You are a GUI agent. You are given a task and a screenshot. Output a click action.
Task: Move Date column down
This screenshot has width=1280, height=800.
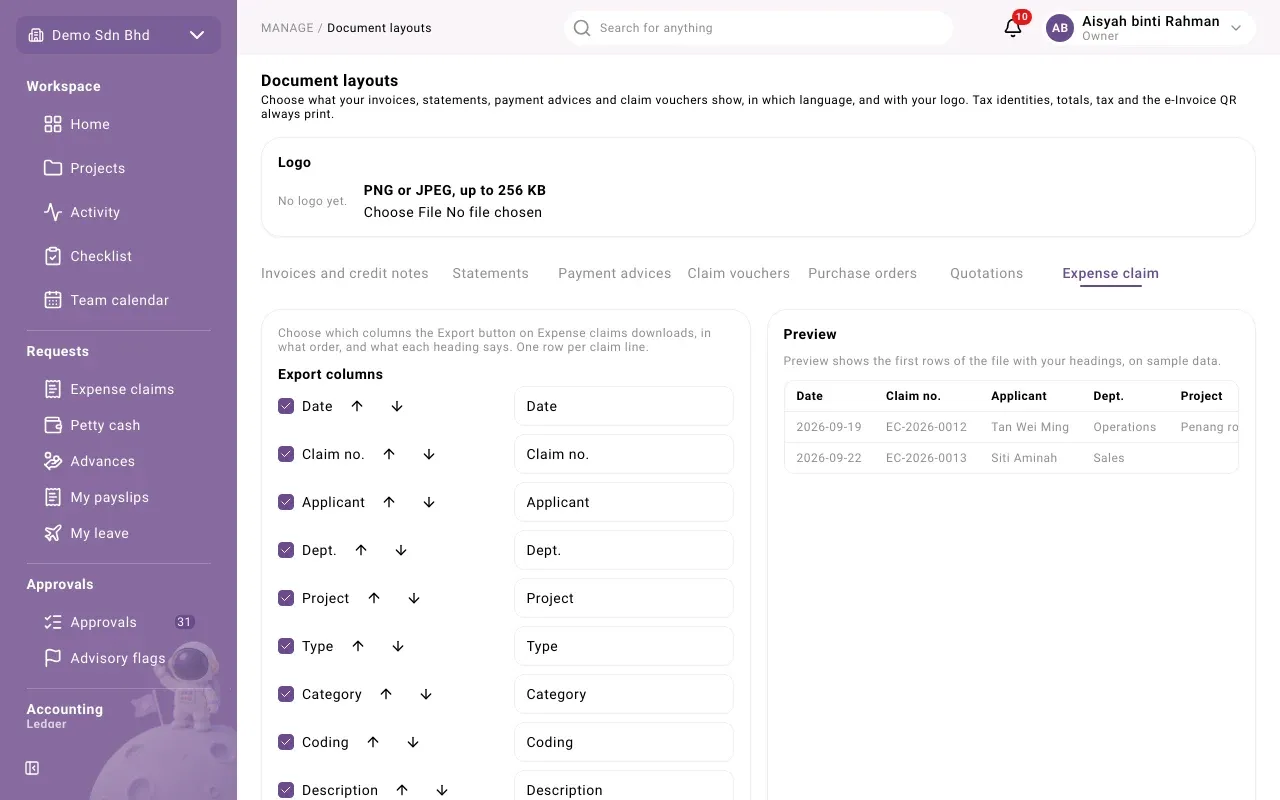click(x=397, y=406)
